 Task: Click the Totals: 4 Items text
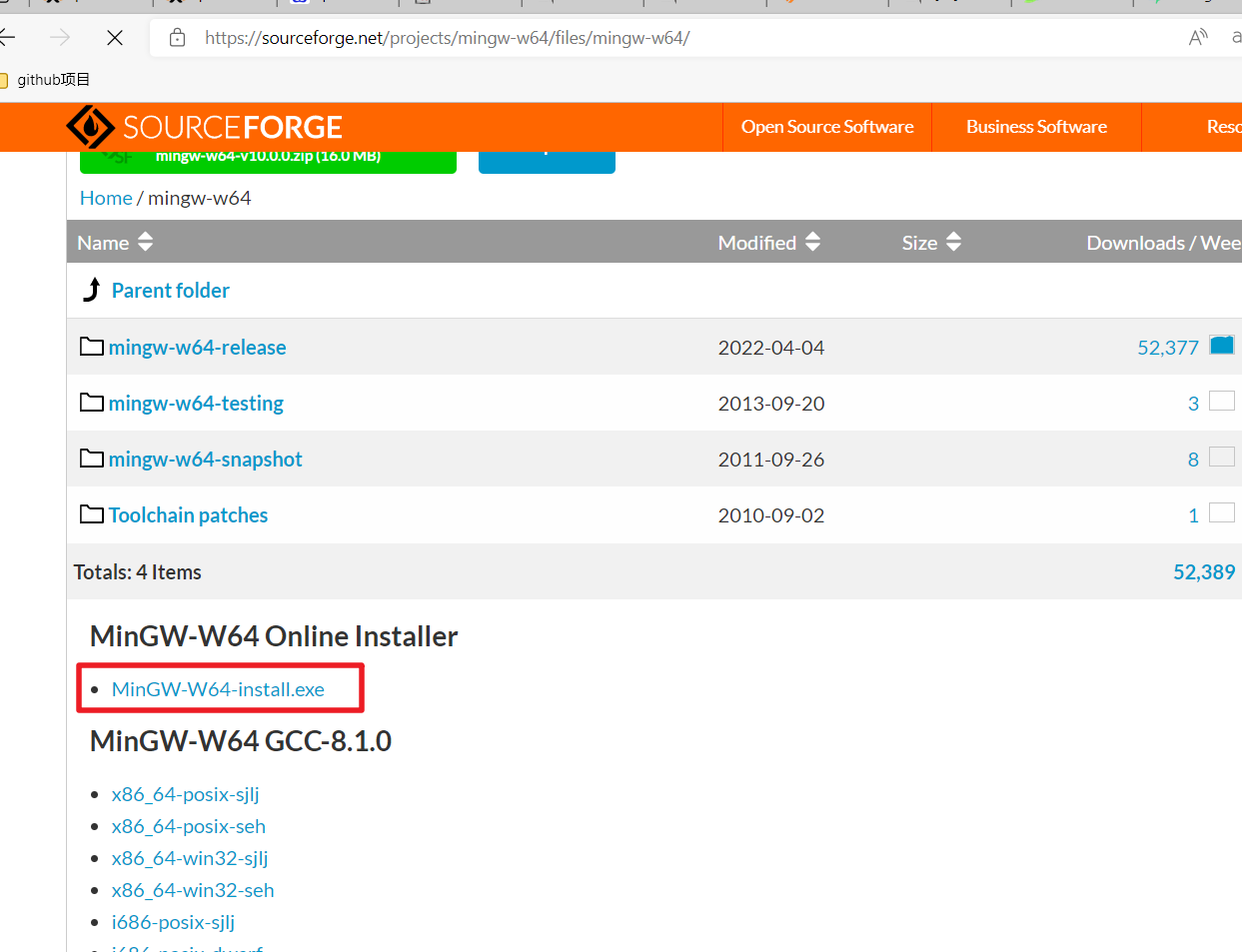[138, 572]
